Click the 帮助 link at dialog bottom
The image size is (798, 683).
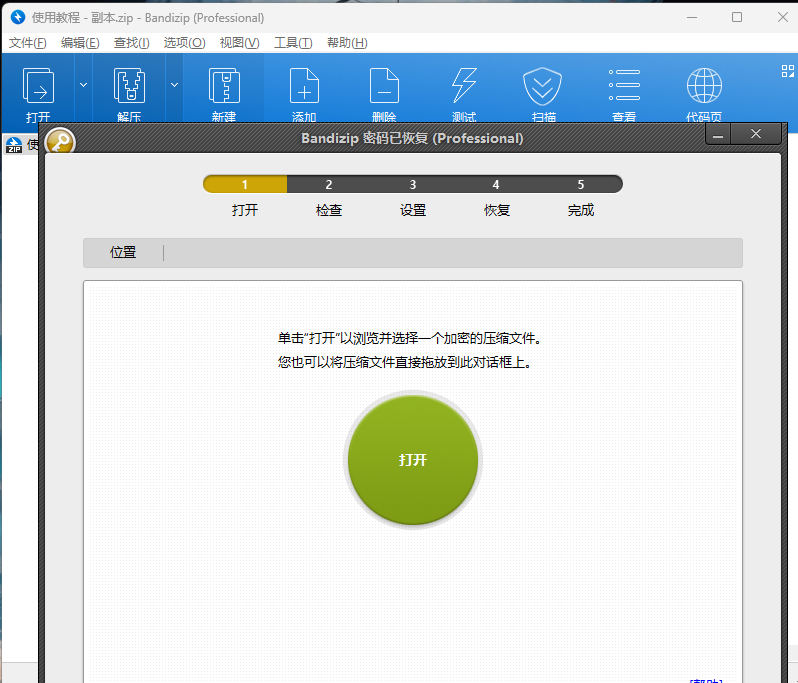(x=706, y=680)
